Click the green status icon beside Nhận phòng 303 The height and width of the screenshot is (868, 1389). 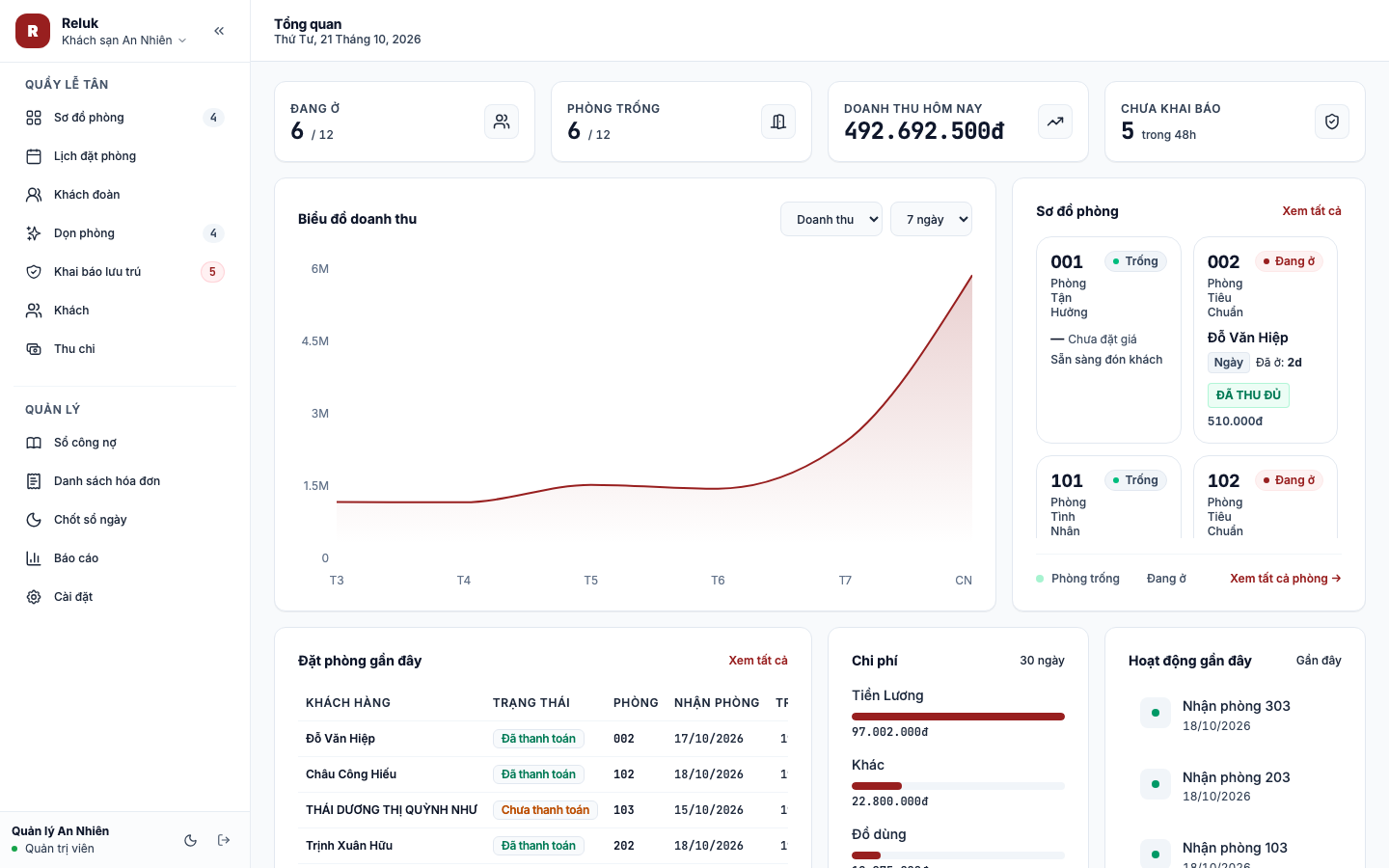tap(1156, 713)
